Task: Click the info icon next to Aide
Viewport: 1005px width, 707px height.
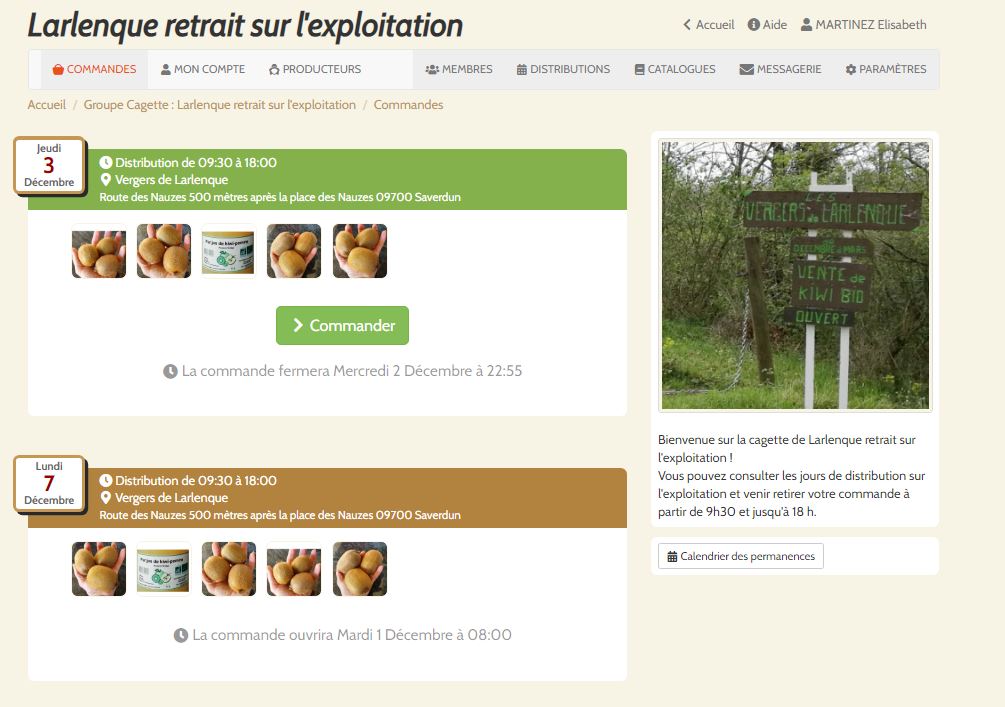Action: coord(754,24)
